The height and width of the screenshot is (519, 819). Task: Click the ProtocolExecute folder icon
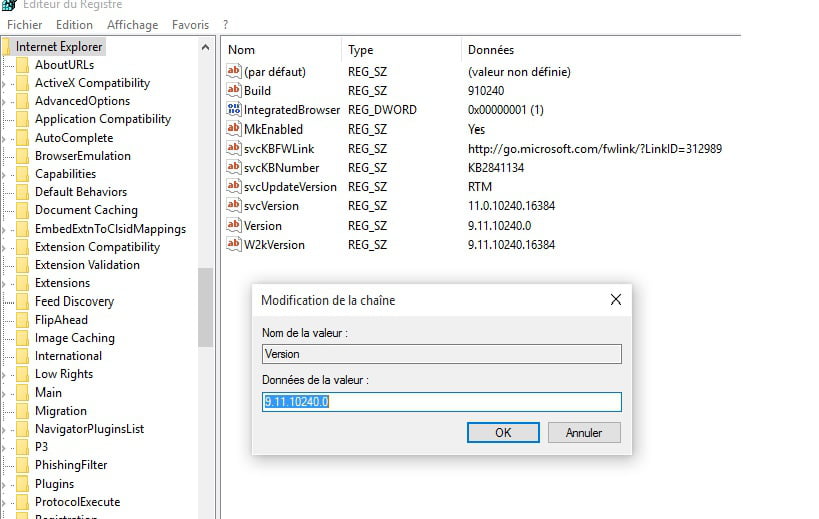22,502
